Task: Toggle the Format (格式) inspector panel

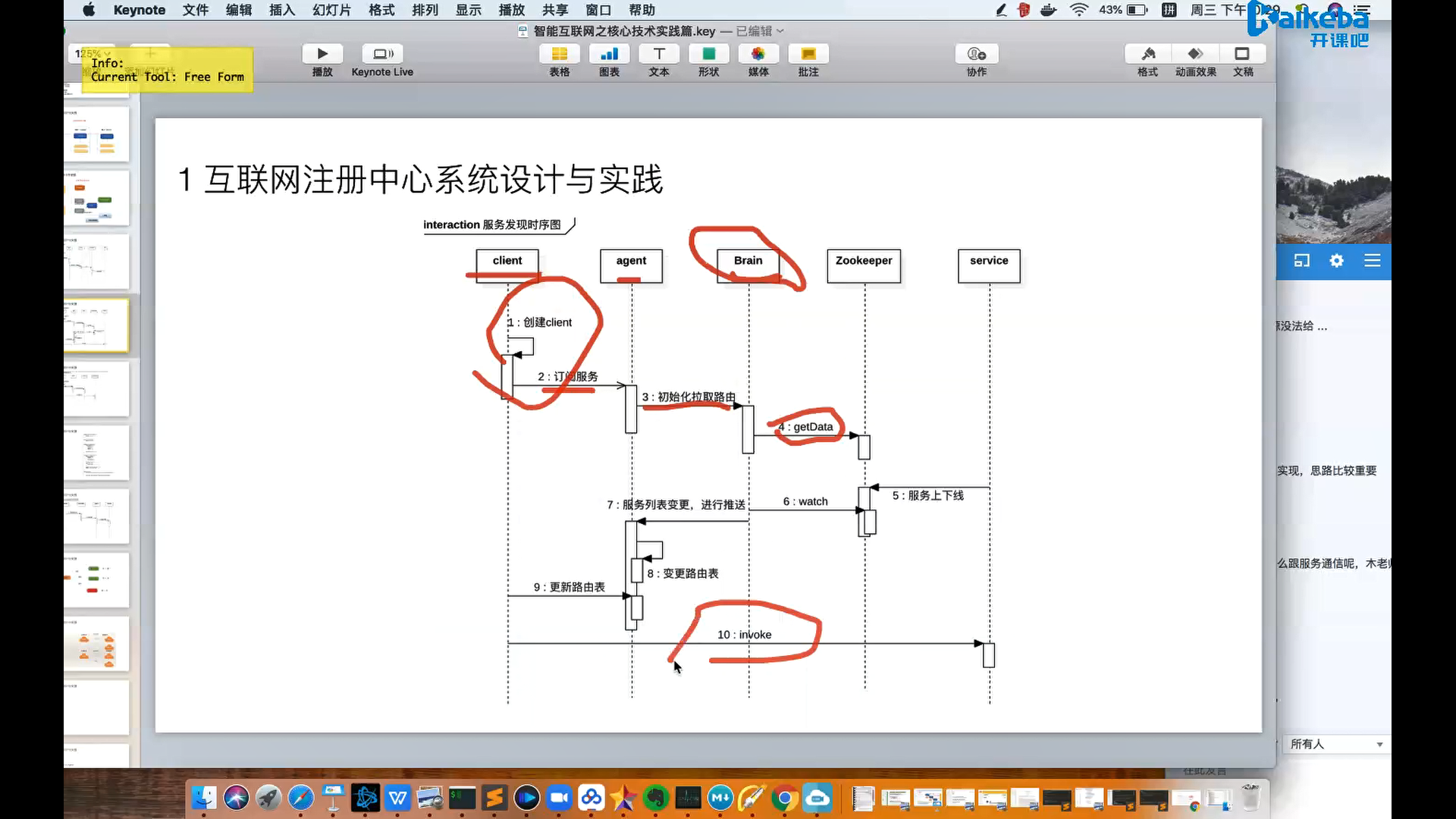Action: click(x=1147, y=55)
